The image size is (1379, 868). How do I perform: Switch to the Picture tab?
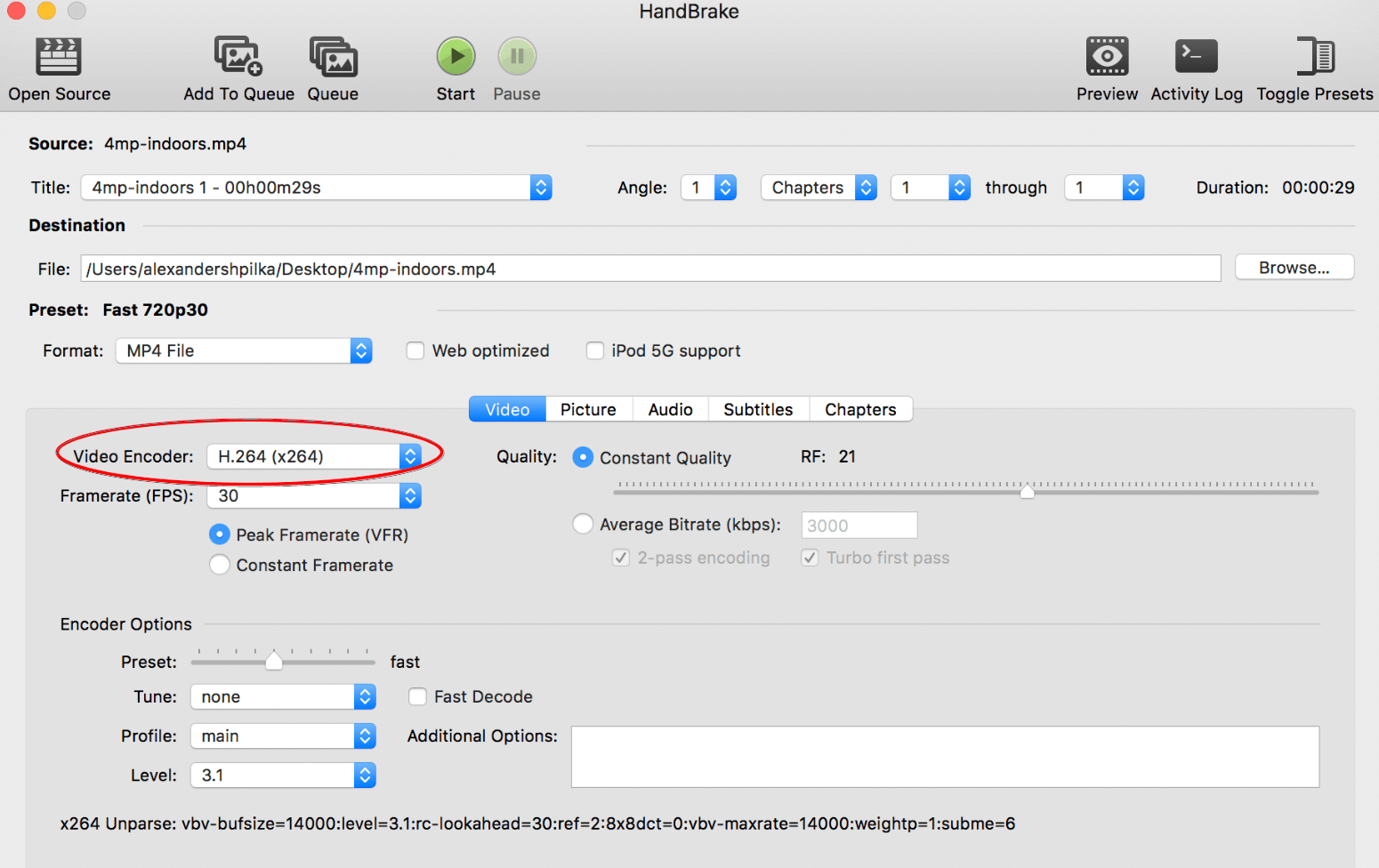588,409
